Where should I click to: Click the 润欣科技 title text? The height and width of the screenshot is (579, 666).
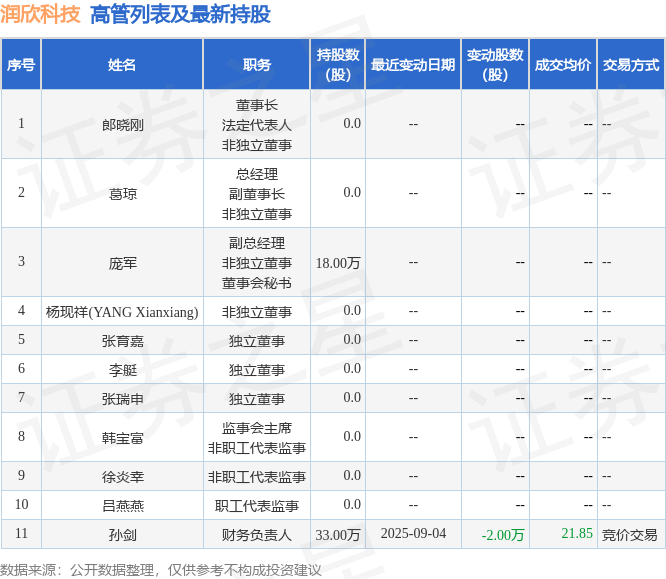[x=40, y=14]
